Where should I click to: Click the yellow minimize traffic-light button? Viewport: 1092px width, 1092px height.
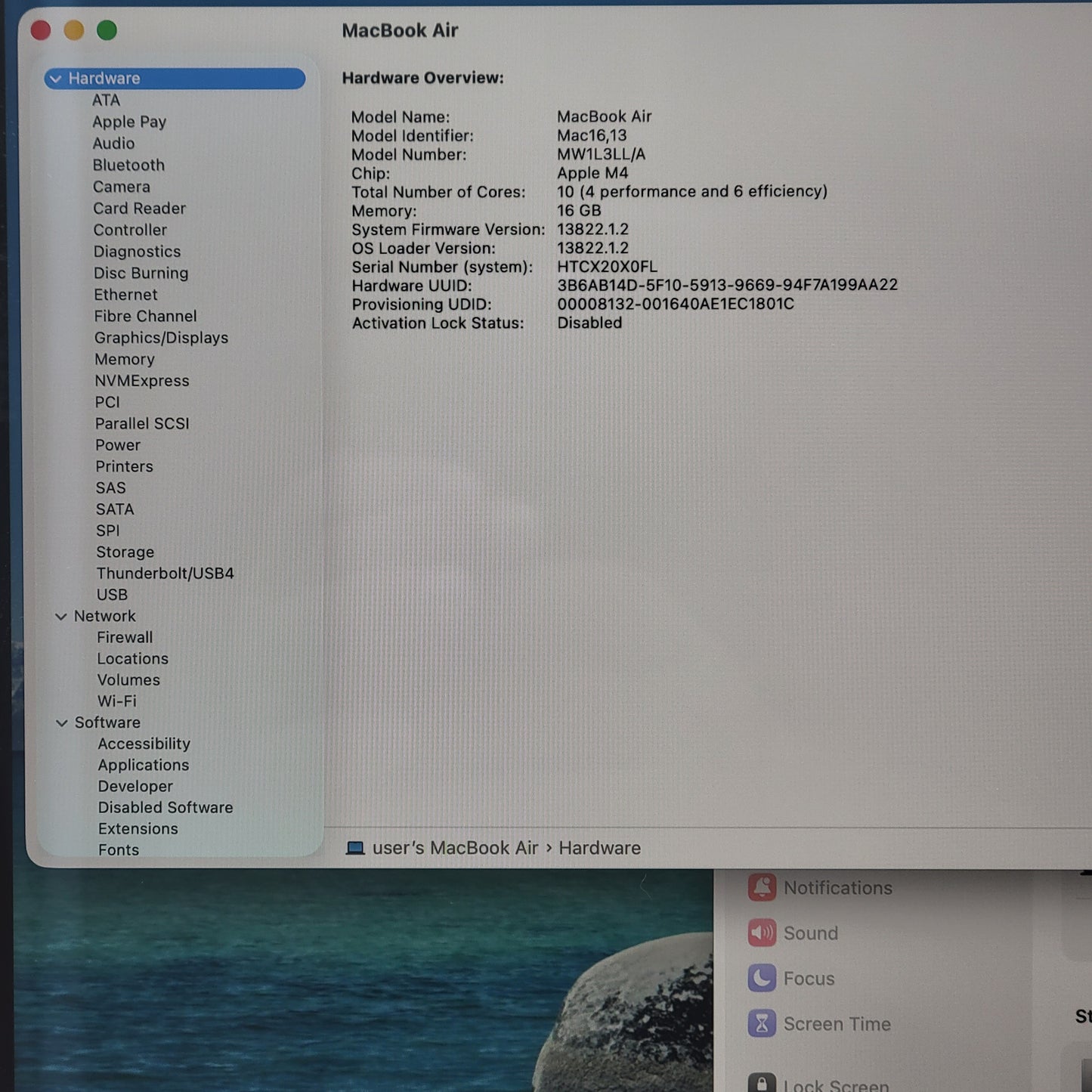coord(74,30)
